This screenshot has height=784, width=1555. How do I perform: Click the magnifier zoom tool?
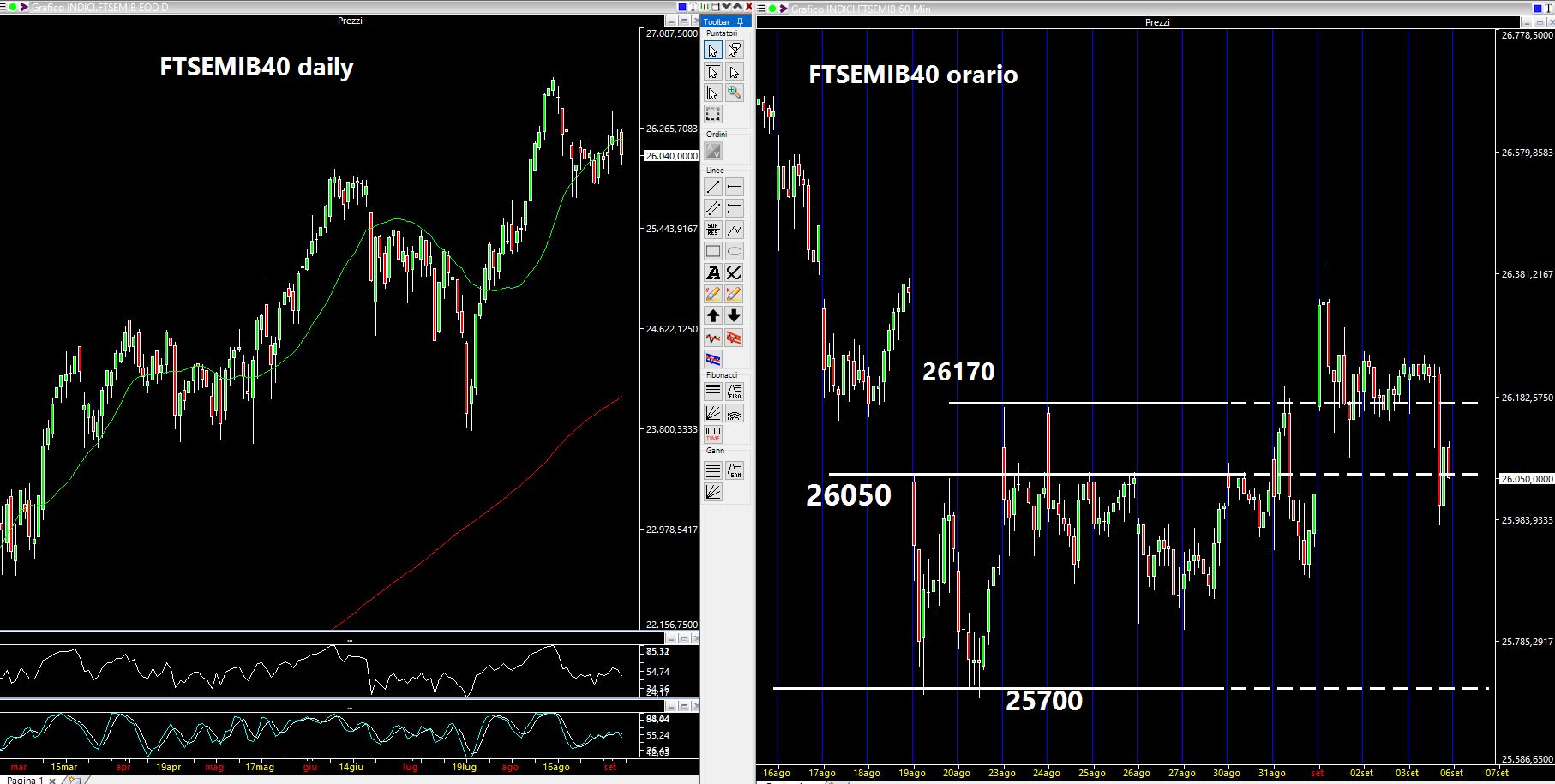(x=735, y=93)
